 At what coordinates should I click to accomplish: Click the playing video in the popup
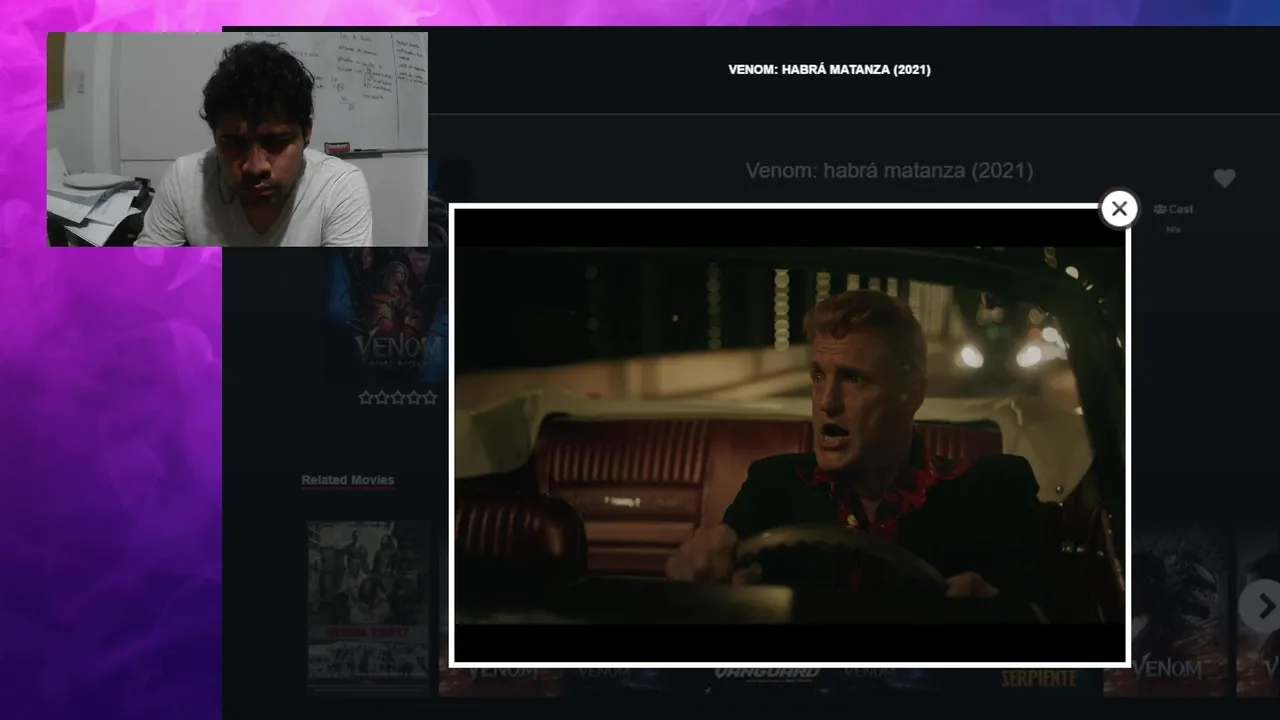click(790, 435)
